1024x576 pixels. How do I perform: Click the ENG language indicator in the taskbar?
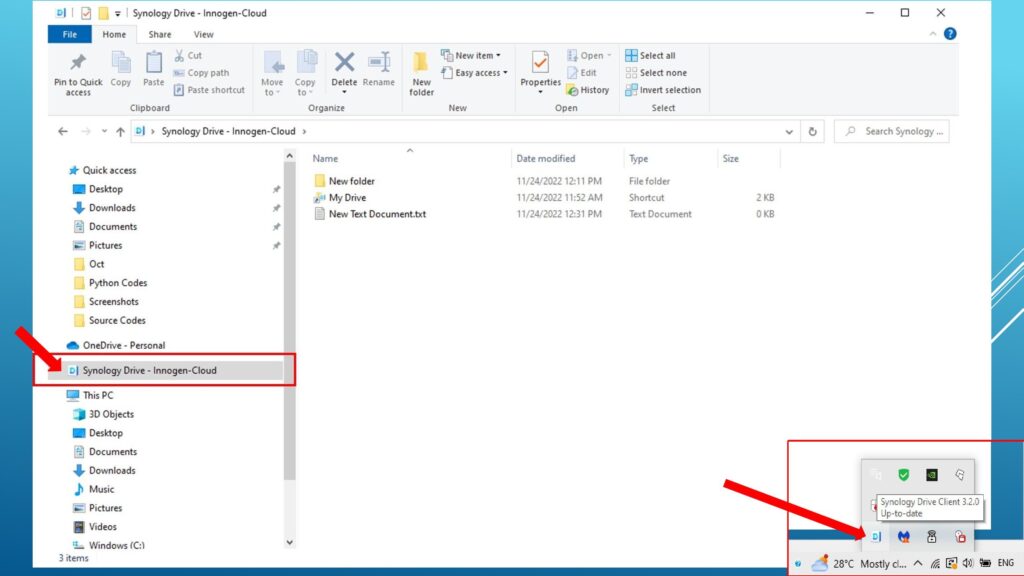pos(1006,563)
